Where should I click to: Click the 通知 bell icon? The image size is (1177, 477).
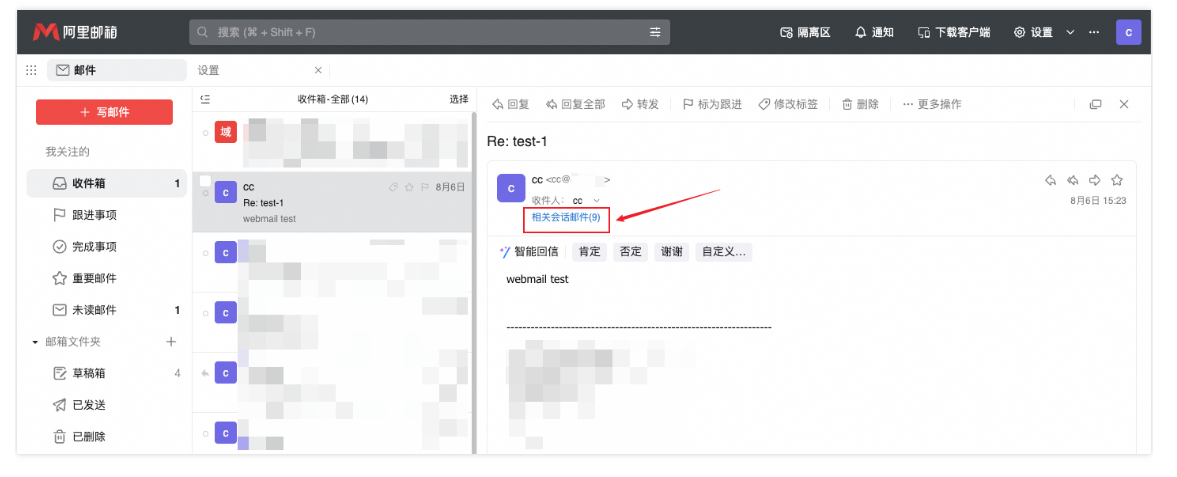[x=860, y=32]
